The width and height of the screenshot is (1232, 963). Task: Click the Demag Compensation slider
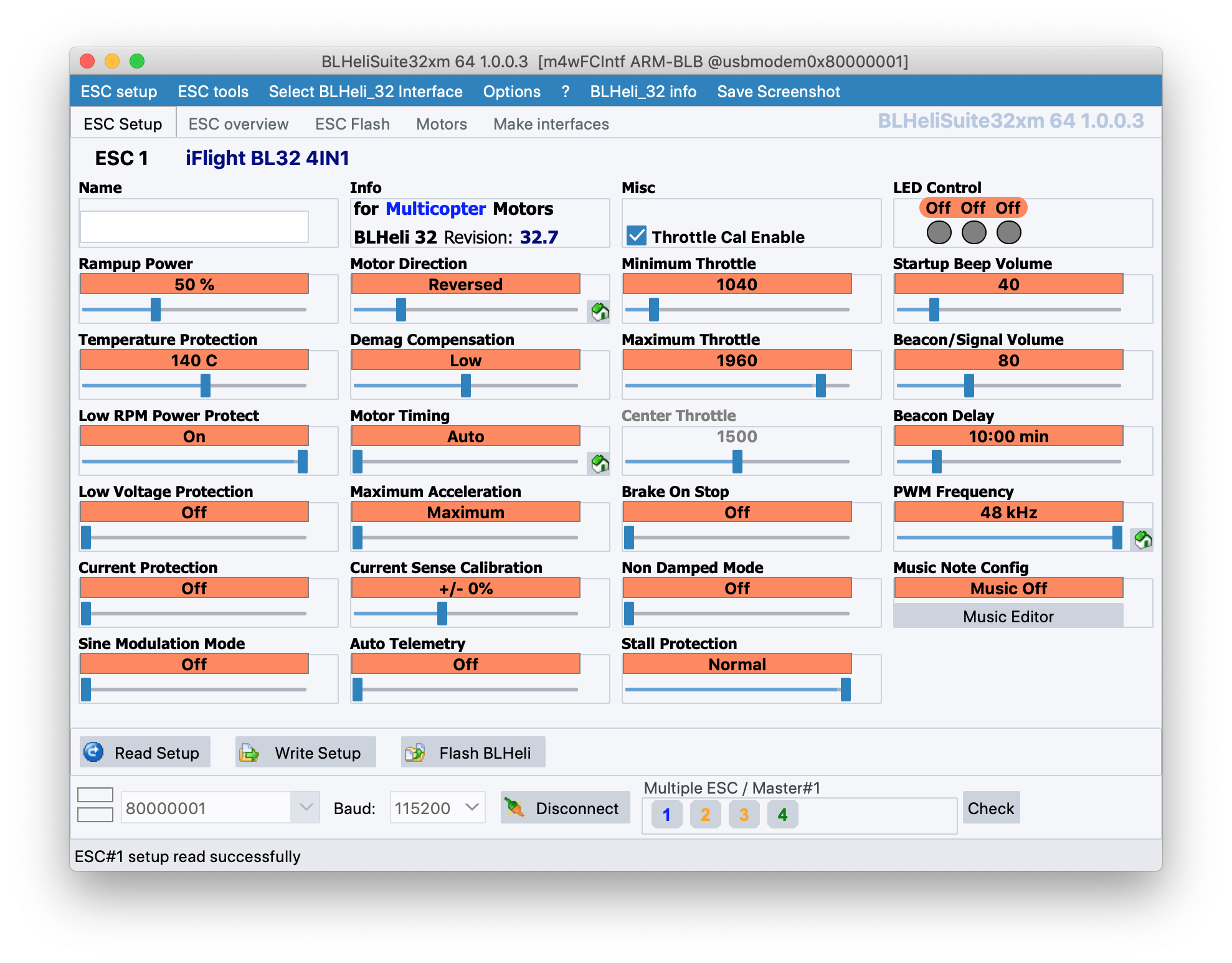(466, 386)
